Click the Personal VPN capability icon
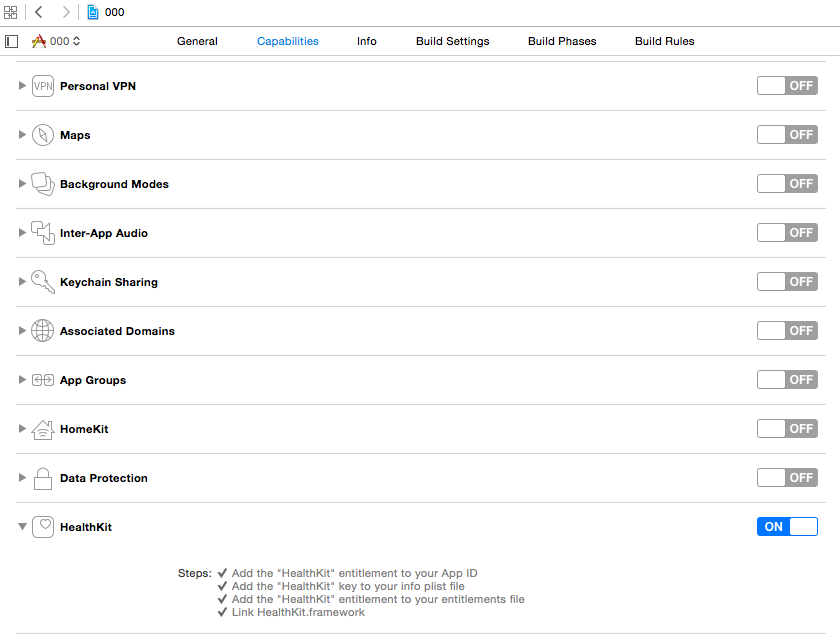 42,85
